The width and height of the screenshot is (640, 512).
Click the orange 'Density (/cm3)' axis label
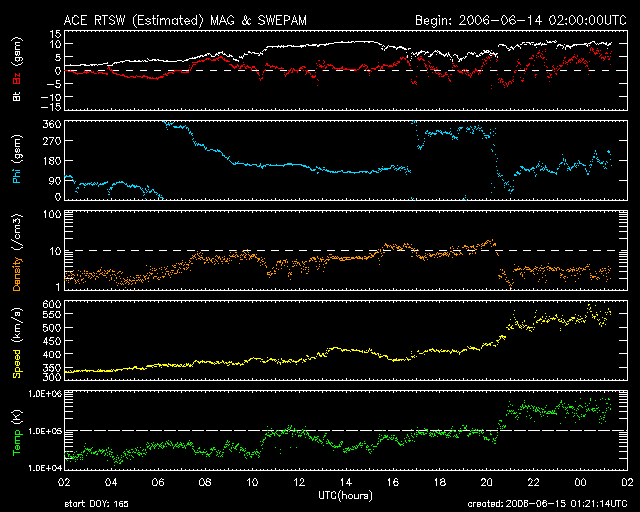tap(17, 252)
